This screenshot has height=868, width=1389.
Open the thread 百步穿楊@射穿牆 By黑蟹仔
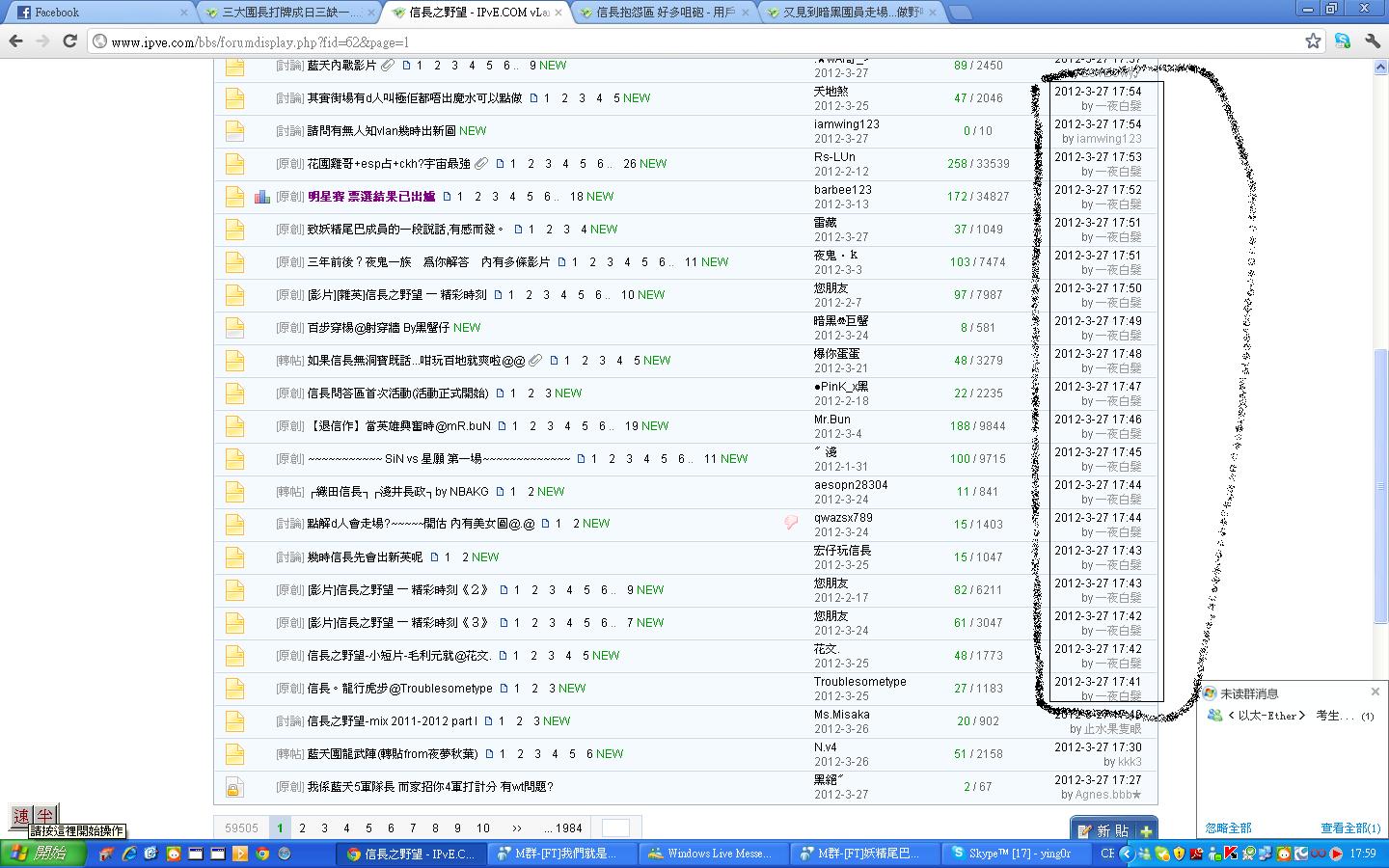click(x=378, y=328)
